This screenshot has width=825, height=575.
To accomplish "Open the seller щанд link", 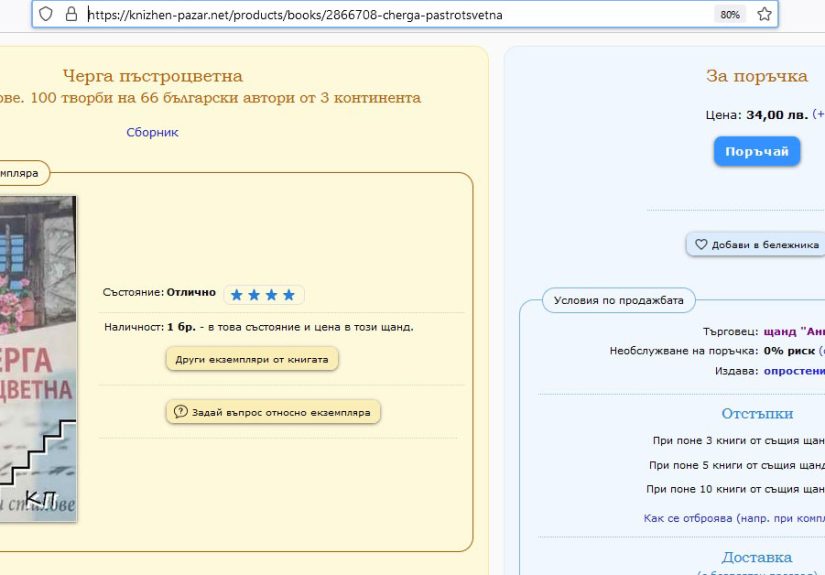I will [x=794, y=331].
